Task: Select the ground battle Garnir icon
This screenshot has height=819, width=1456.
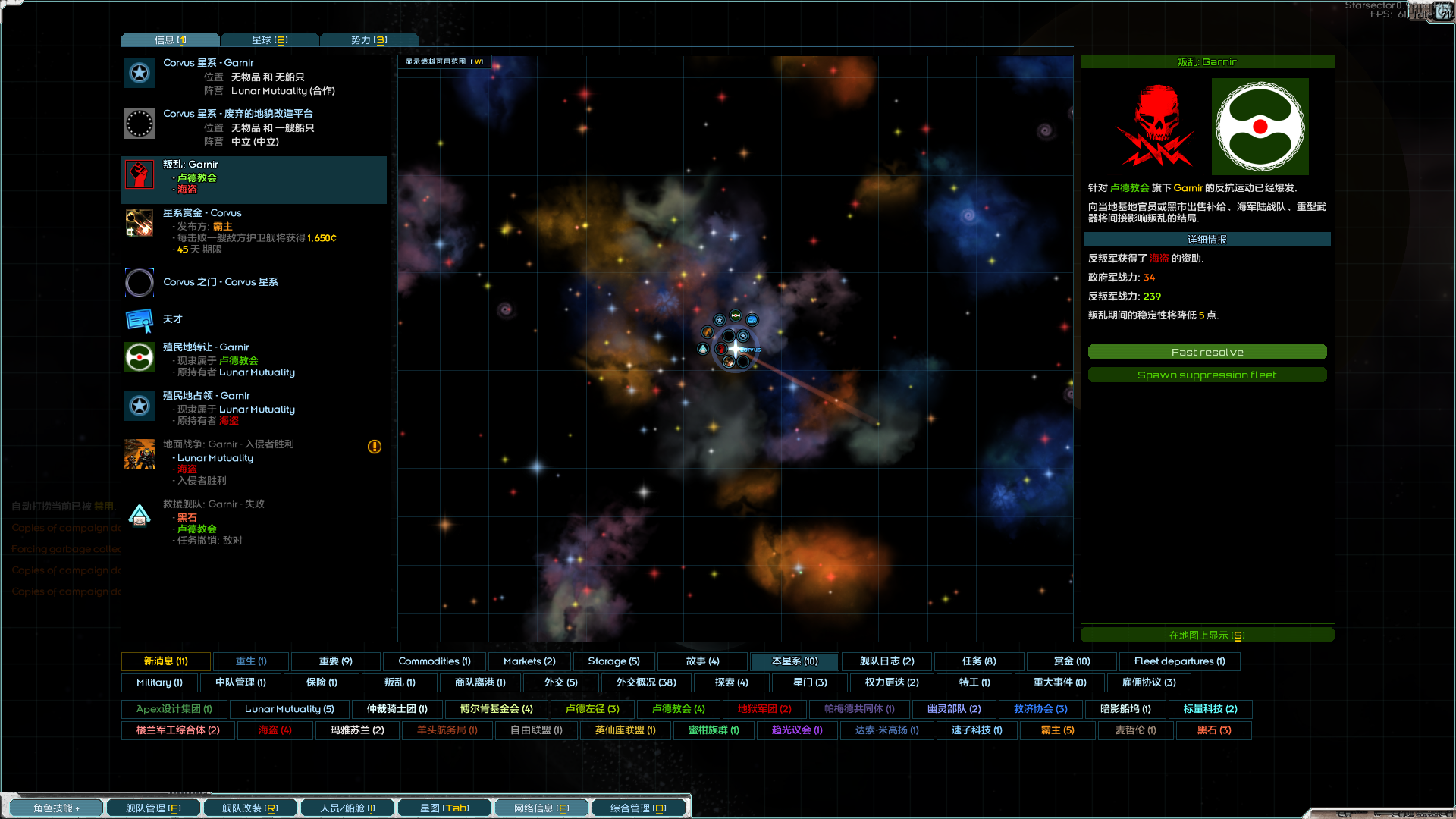Action: coord(140,454)
